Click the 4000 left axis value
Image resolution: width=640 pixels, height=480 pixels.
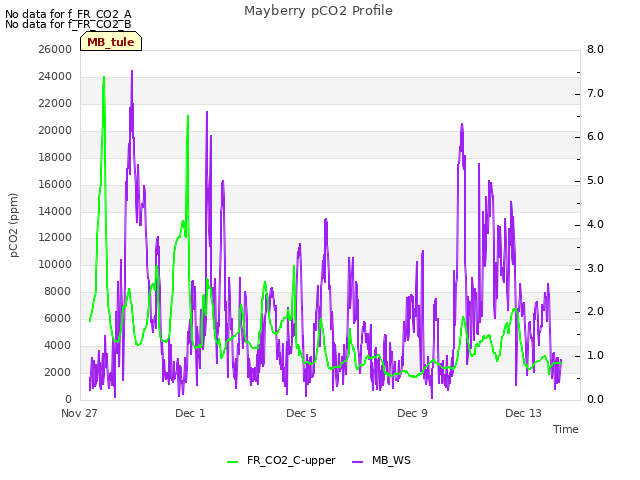point(57,345)
